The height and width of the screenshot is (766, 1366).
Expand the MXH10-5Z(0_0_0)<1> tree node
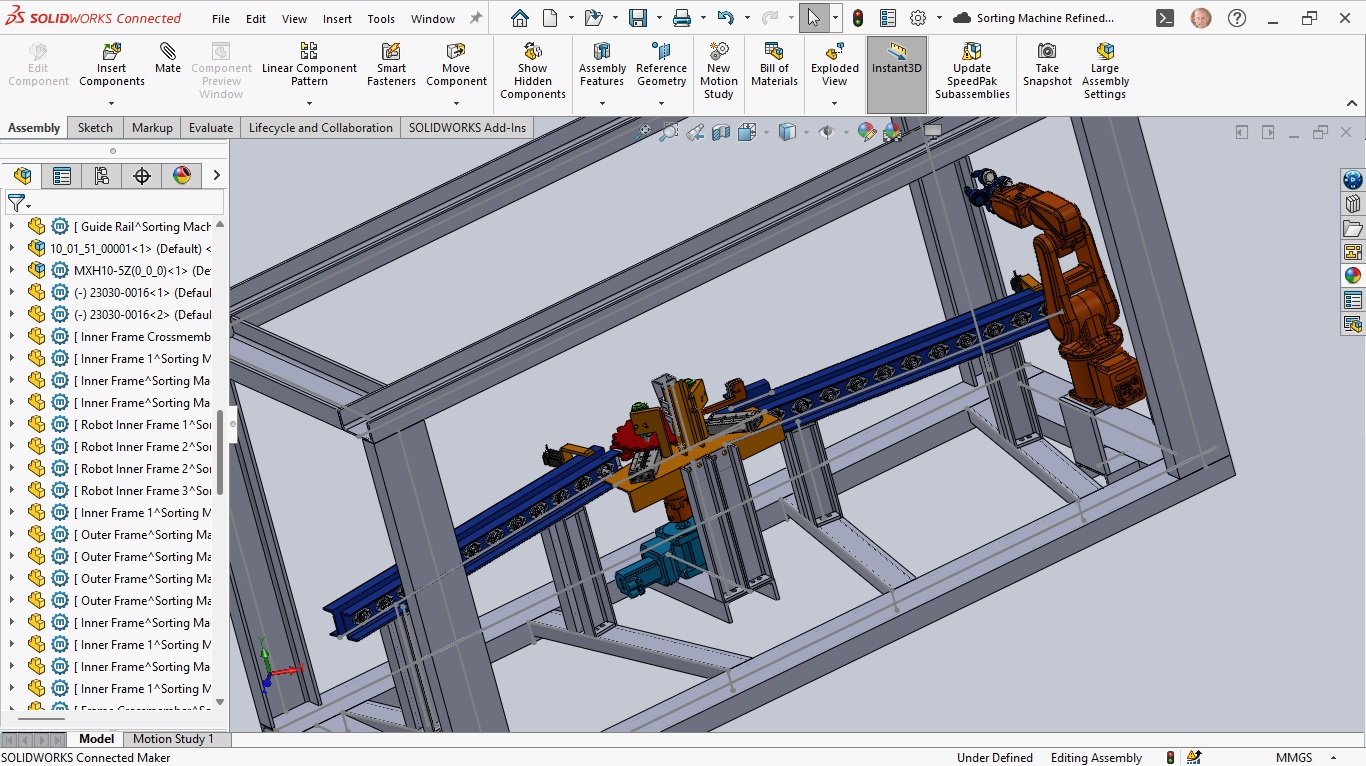[12, 270]
